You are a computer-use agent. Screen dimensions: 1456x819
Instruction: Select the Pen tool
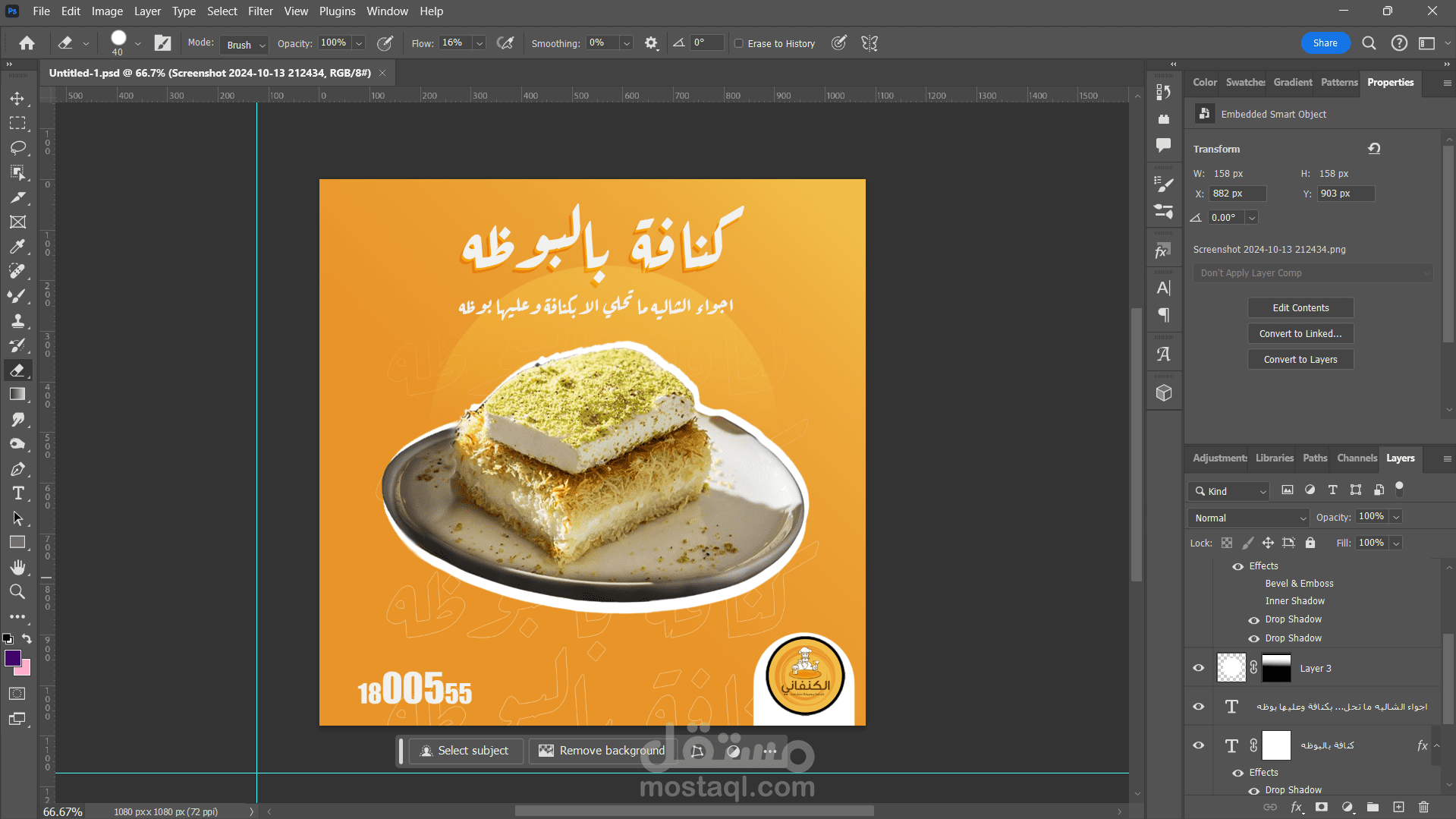tap(17, 469)
